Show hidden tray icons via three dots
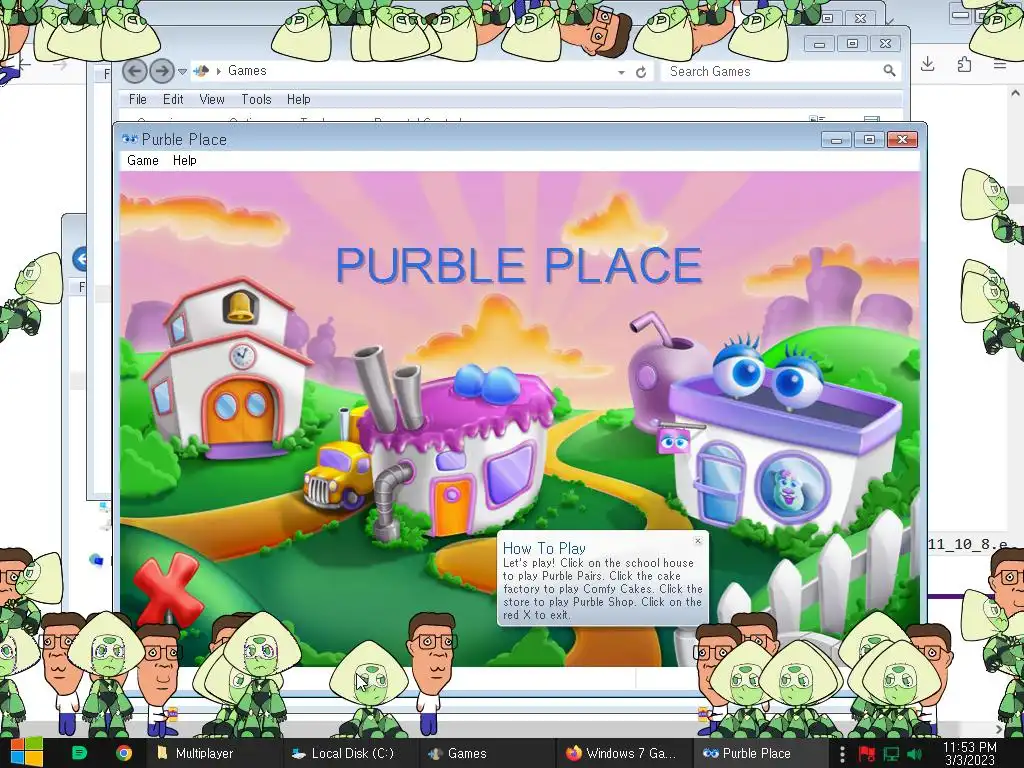Image resolution: width=1024 pixels, height=768 pixels. pyautogui.click(x=842, y=754)
